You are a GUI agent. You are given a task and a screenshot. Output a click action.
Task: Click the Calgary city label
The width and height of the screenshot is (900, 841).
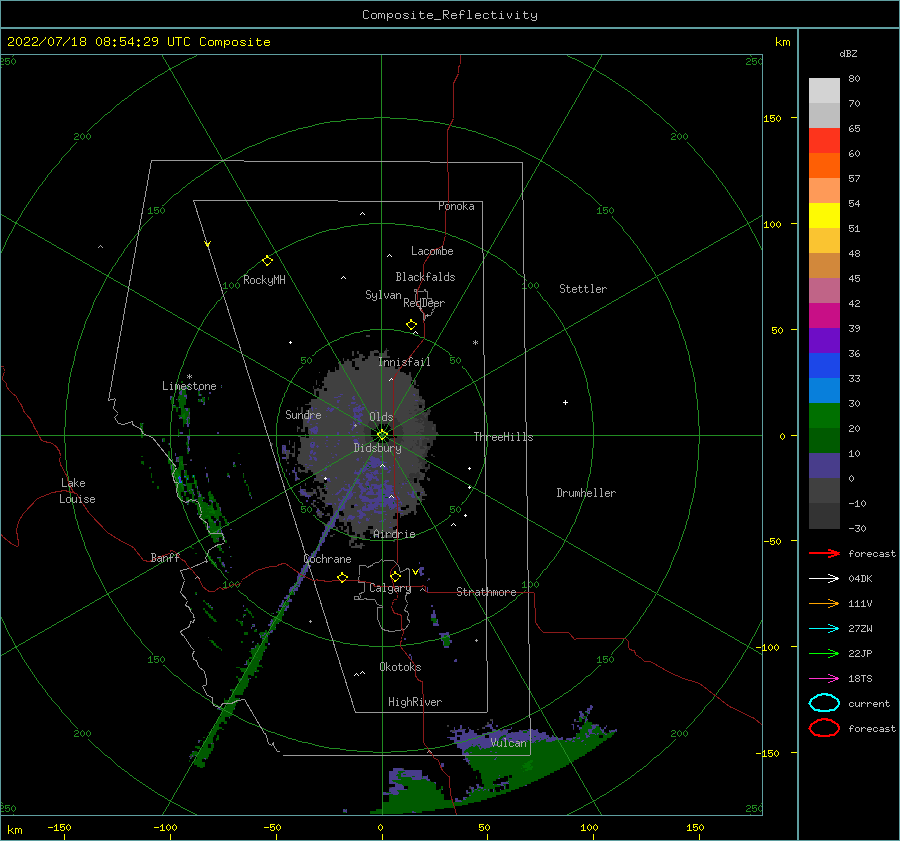coord(390,588)
